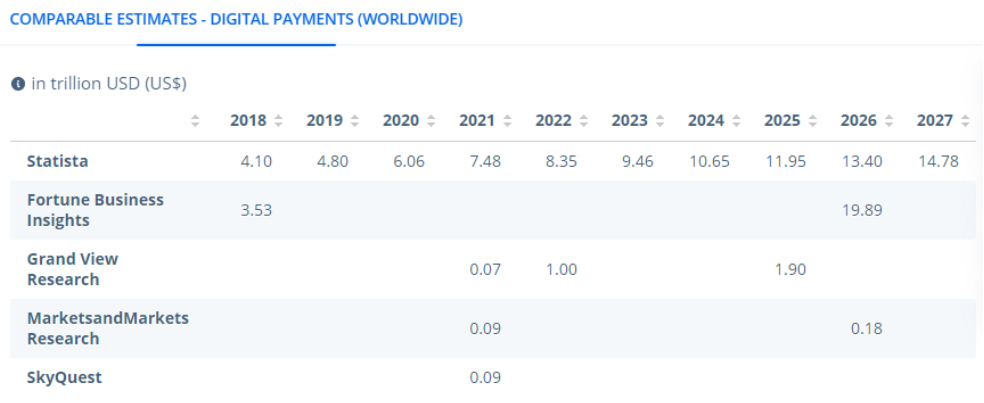Sort by 2027 column arrows
This screenshot has height=403, width=984.
965,121
